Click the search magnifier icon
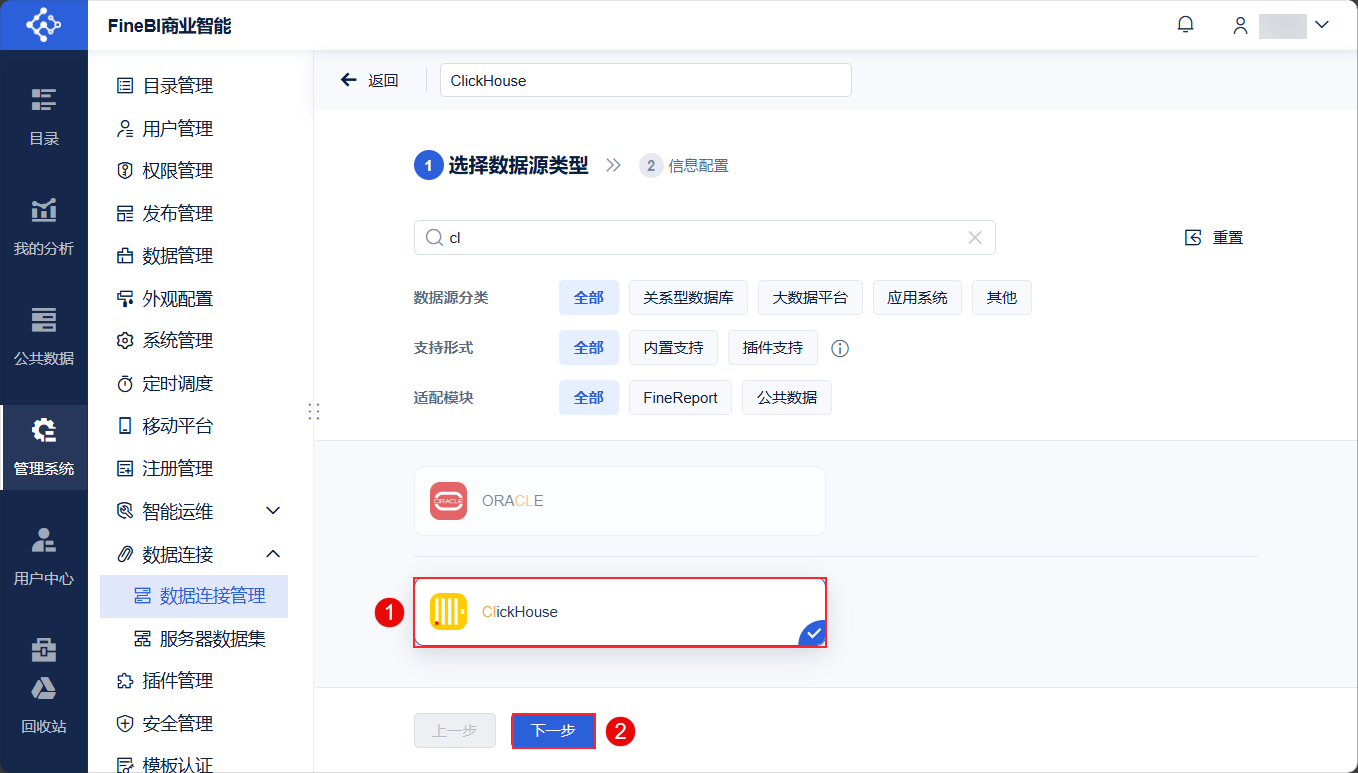 tap(434, 238)
